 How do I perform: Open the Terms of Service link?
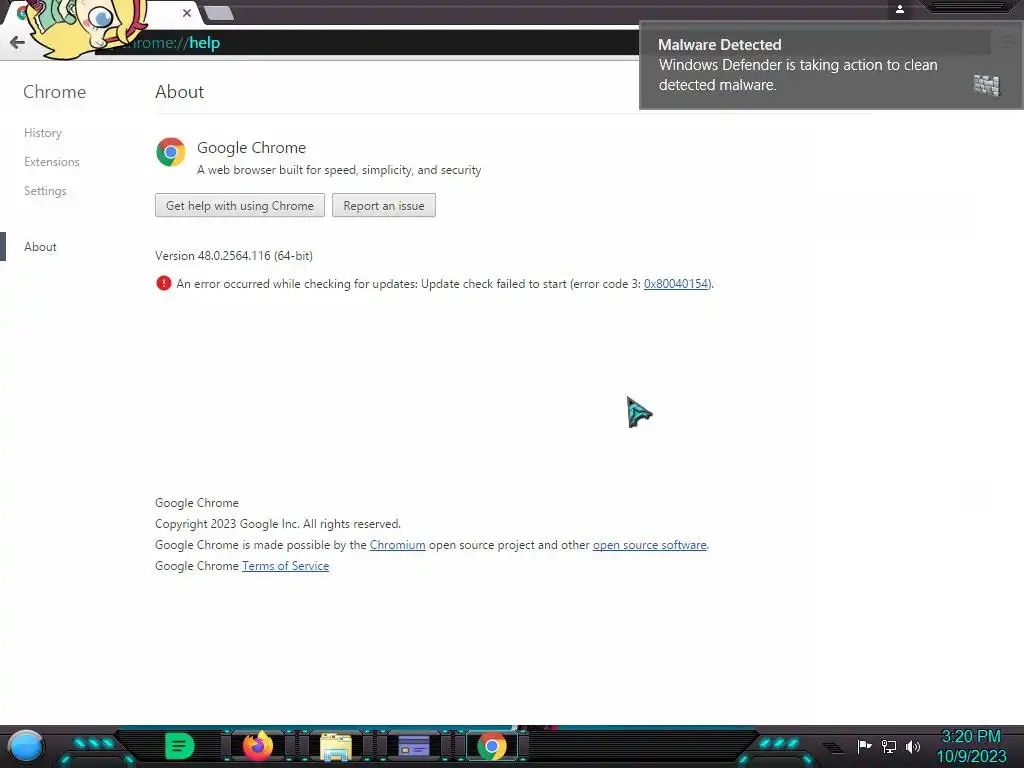pyautogui.click(x=285, y=566)
